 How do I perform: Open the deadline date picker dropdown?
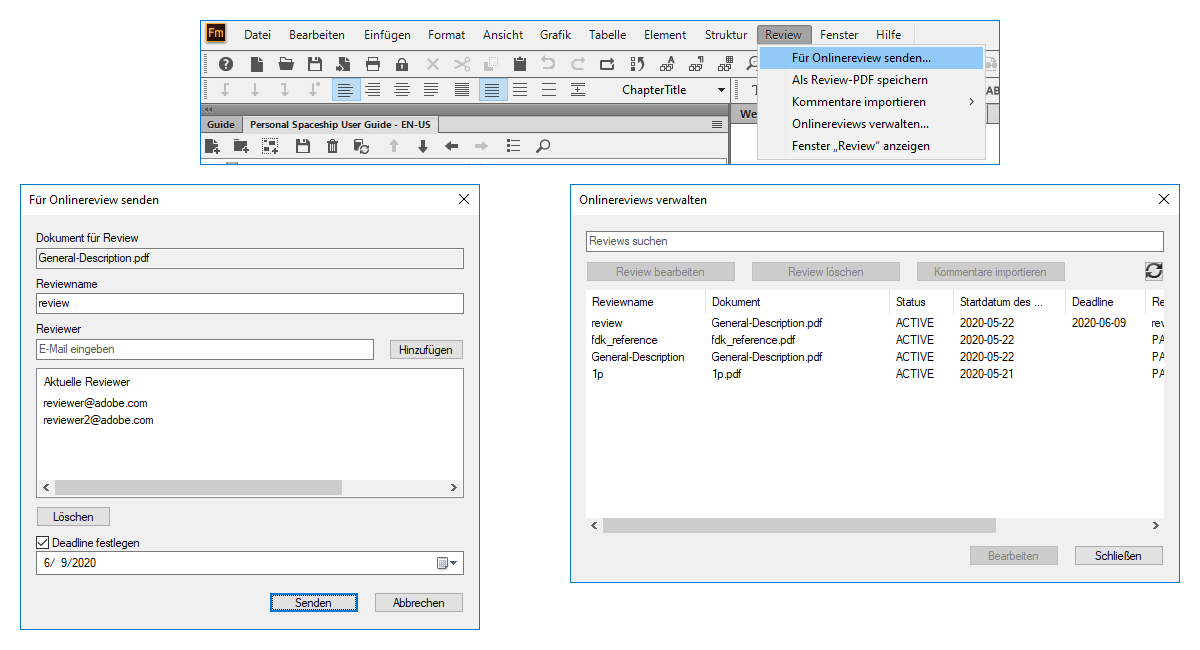click(448, 563)
